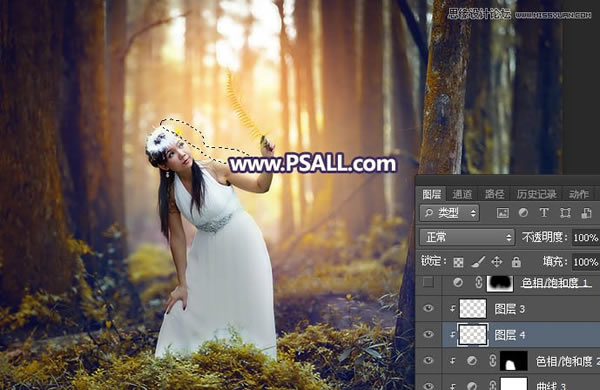Select layer named 图层 3

click(x=509, y=308)
